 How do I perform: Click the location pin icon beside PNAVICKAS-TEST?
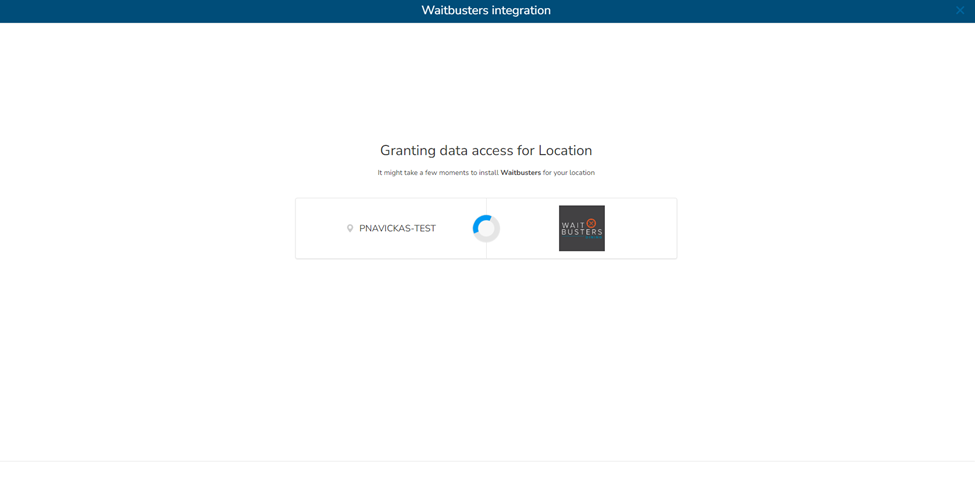[350, 228]
